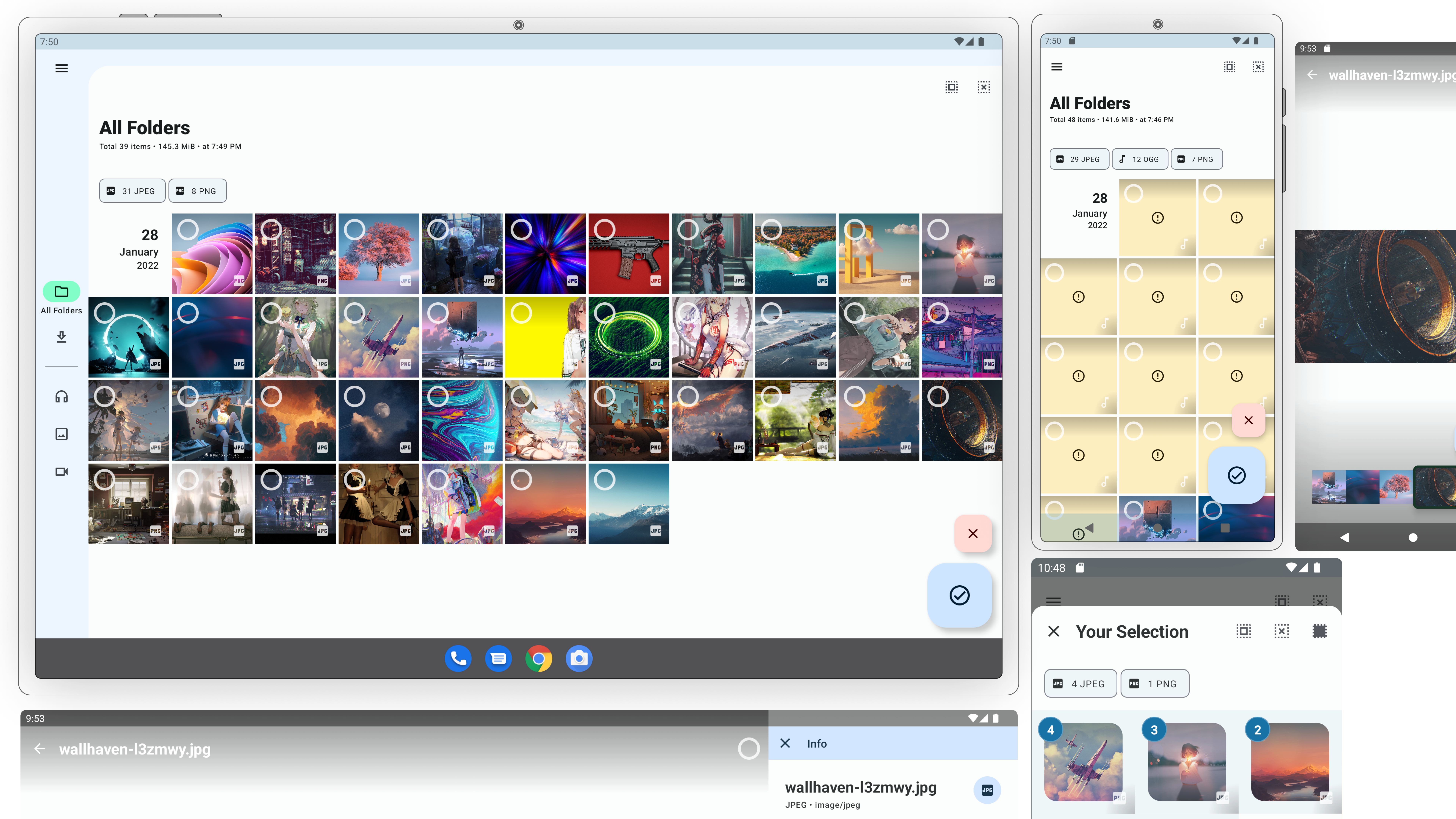Filter by 31 JPEG chip on tablet

tap(132, 191)
